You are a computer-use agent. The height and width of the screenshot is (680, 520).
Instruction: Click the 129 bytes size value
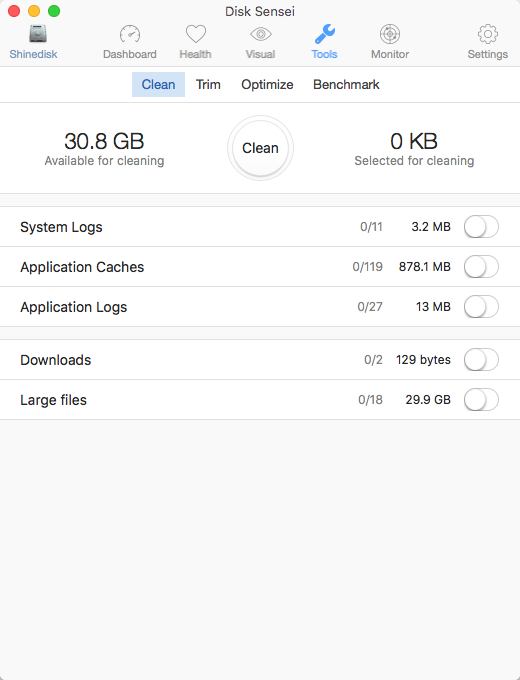point(423,360)
